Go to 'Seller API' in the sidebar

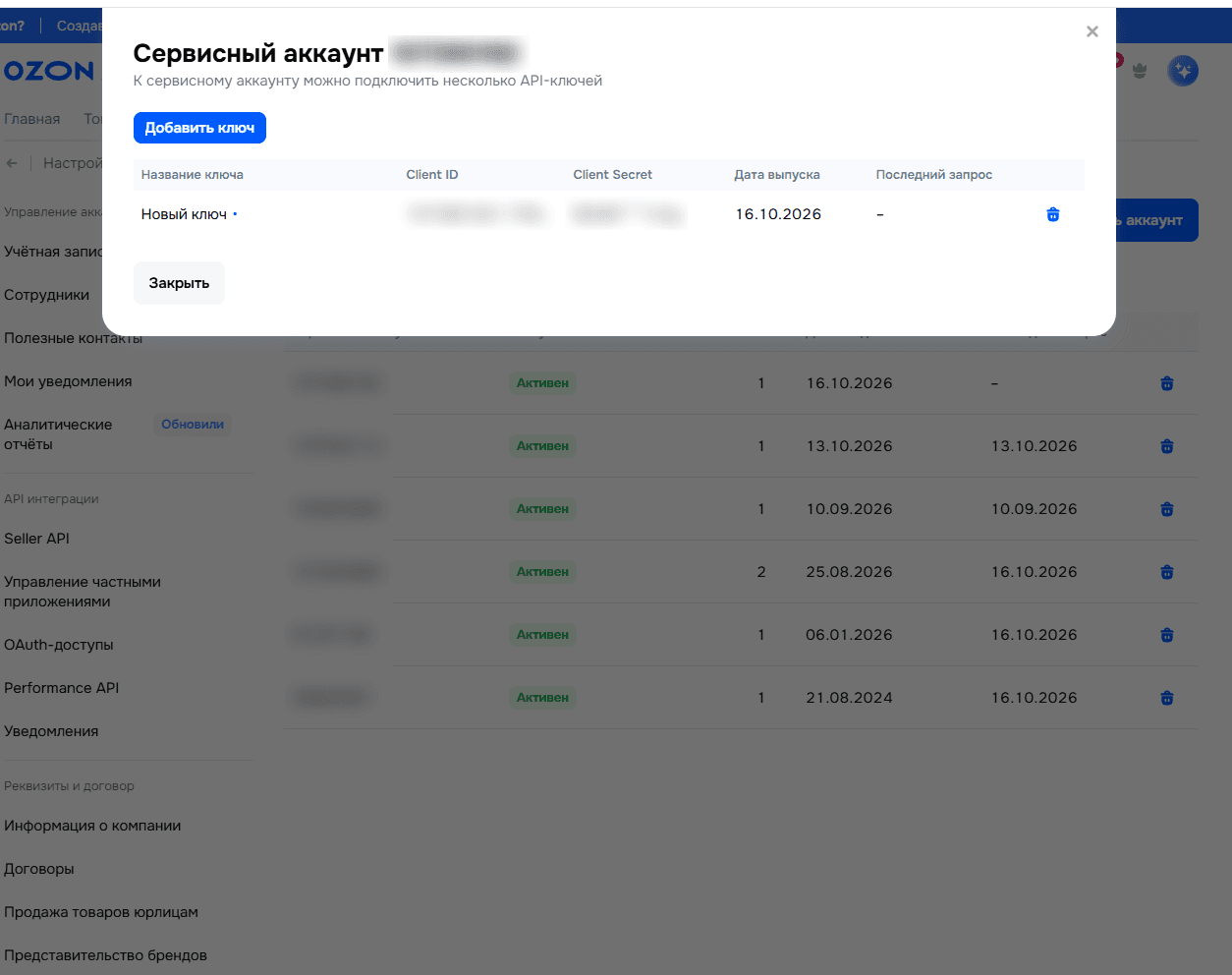(x=36, y=539)
